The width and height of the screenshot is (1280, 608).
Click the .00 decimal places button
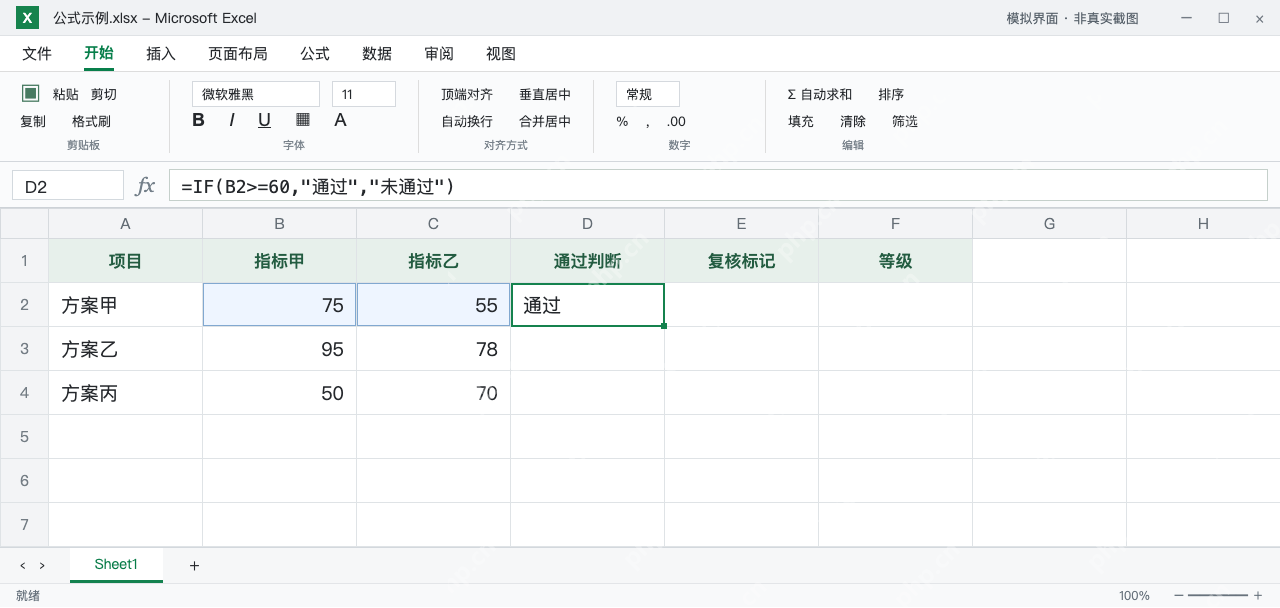pyautogui.click(x=676, y=122)
